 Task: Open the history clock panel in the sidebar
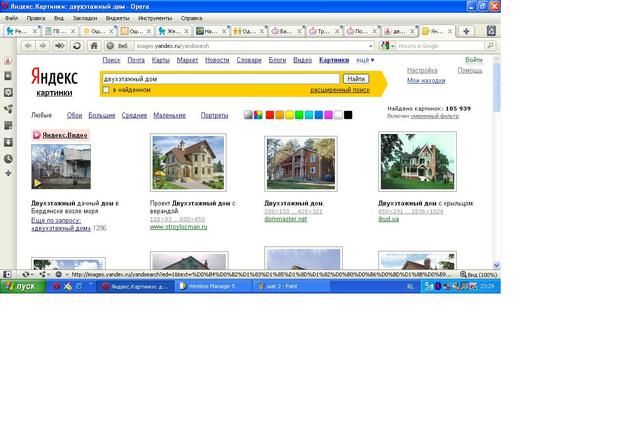point(8,159)
